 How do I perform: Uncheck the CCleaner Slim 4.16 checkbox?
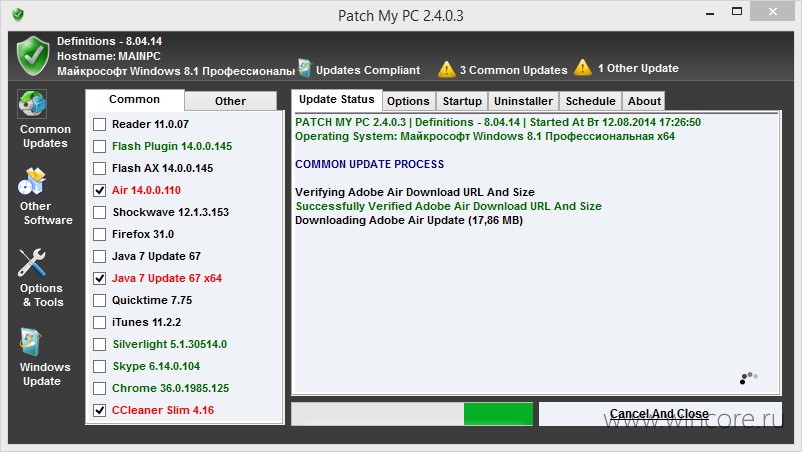99,410
